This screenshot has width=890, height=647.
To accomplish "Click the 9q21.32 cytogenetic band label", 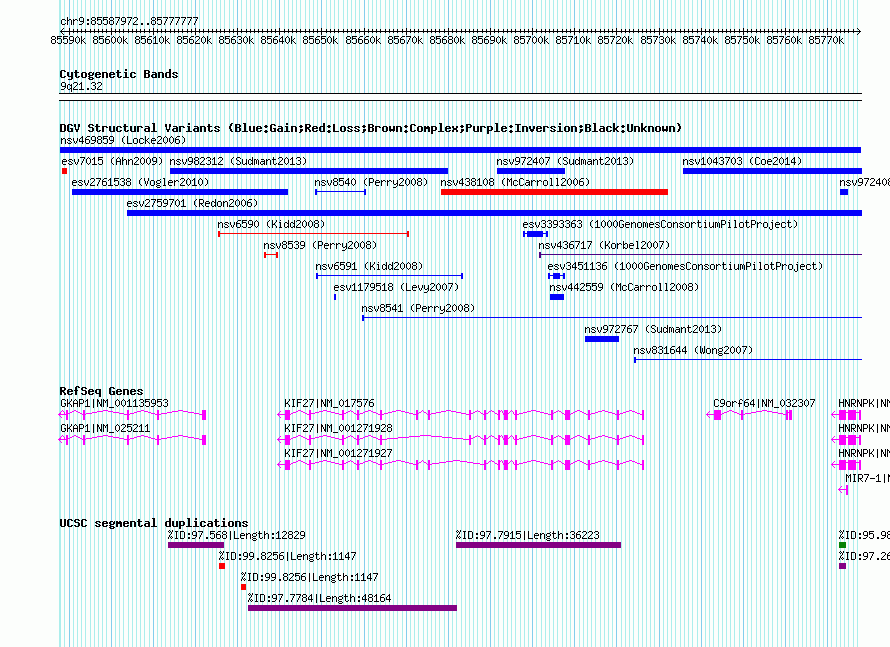I will 81,86.
